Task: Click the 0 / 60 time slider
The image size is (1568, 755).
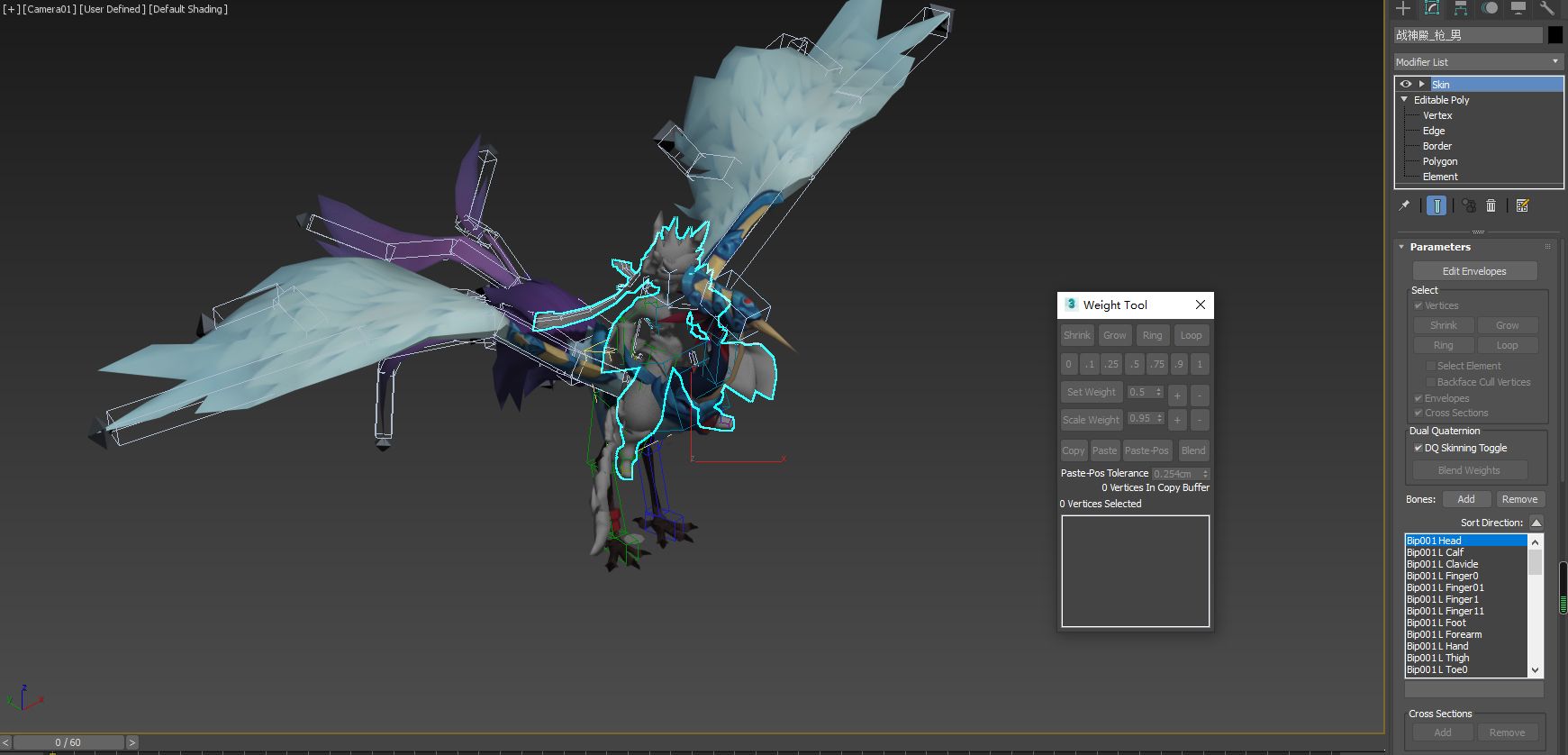Action: coord(68,742)
